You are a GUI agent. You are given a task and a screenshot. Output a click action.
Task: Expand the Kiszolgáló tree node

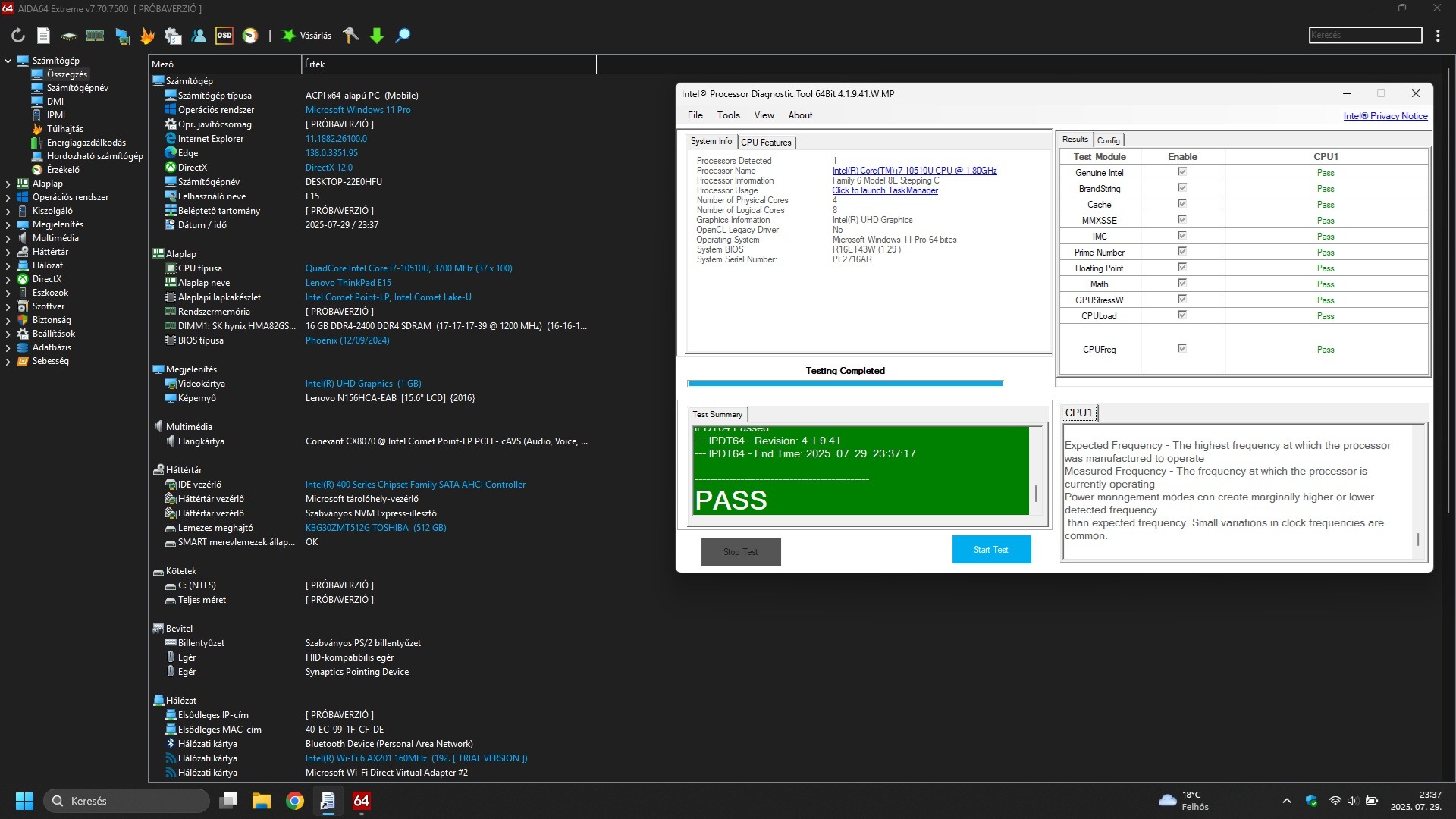8,211
